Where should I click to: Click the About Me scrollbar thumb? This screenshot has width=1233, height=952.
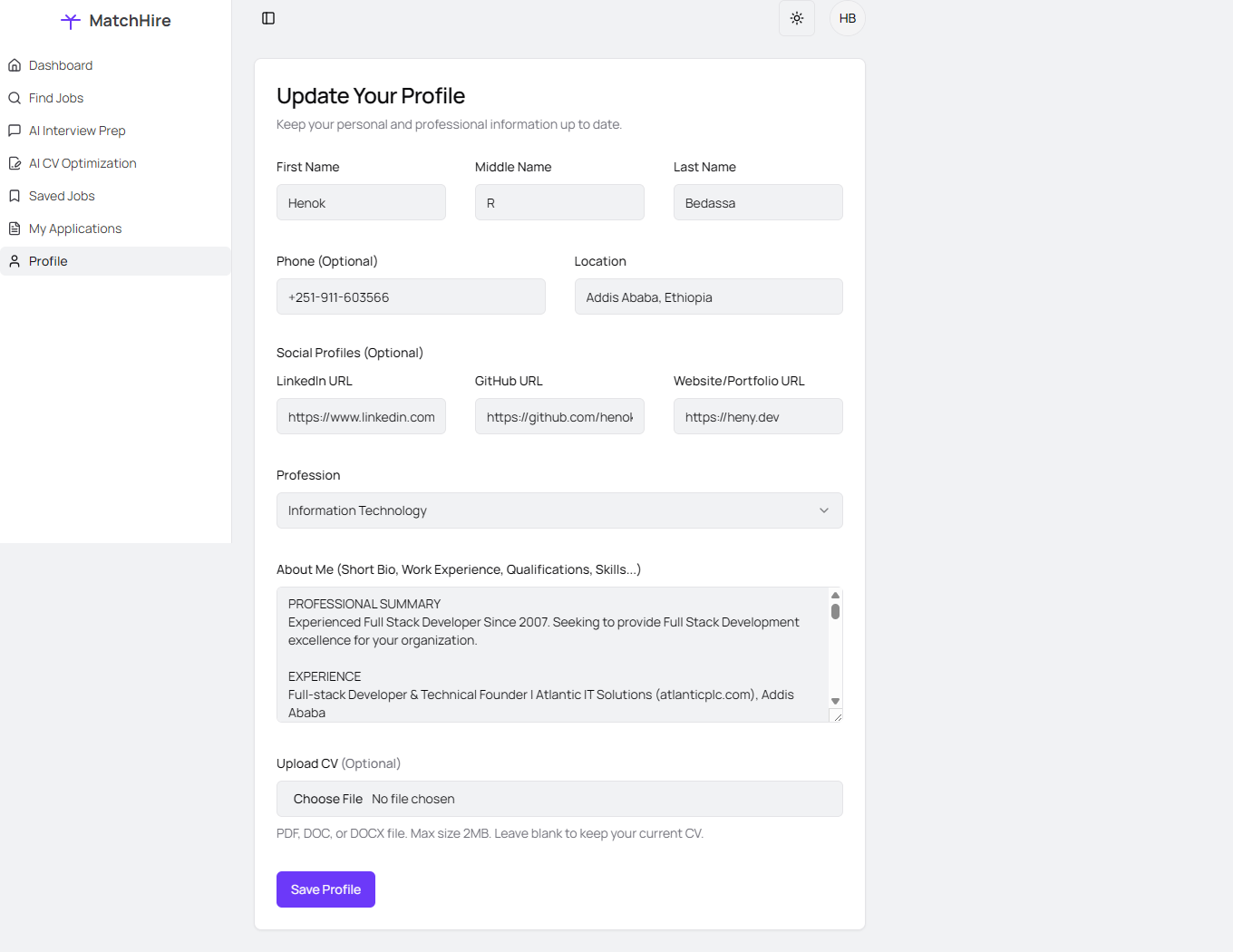coord(835,612)
